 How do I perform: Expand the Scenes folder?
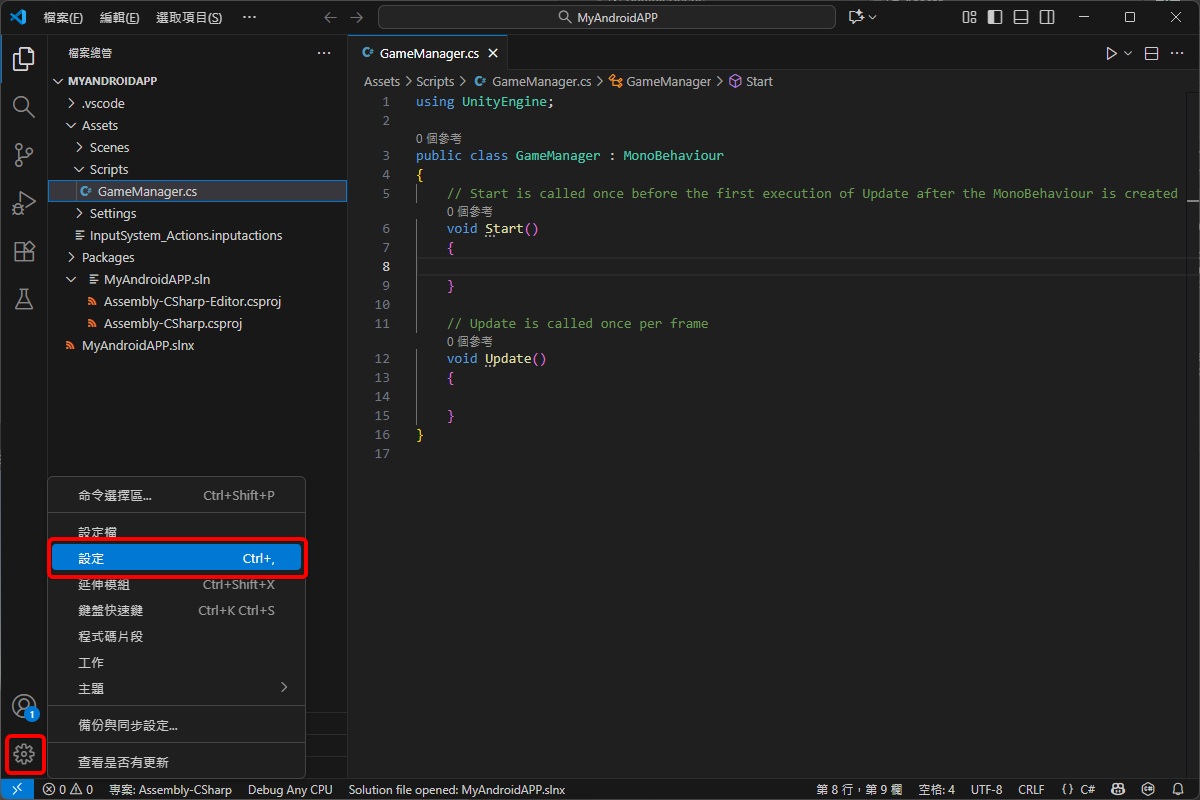(109, 147)
